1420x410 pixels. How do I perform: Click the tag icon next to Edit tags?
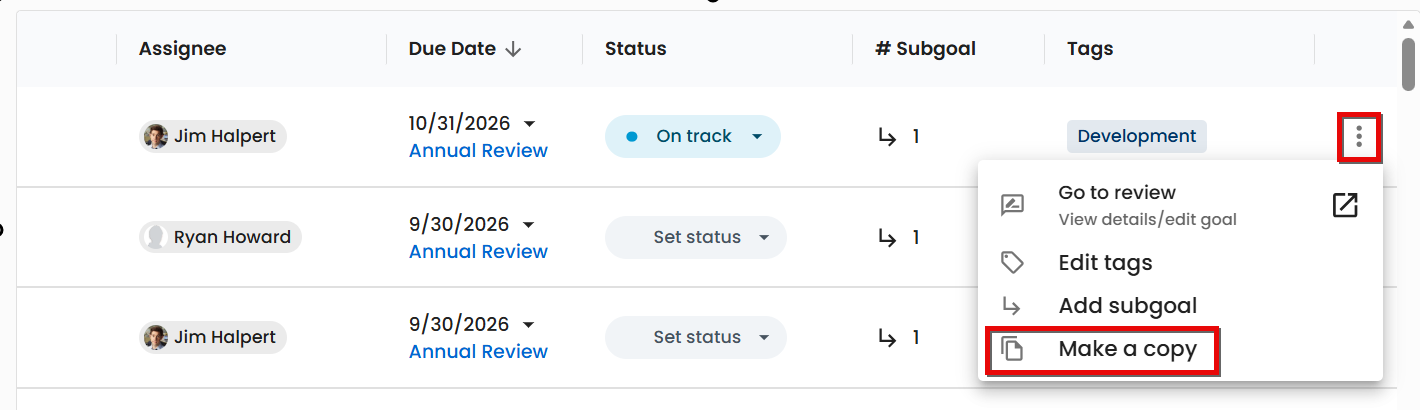(1012, 263)
